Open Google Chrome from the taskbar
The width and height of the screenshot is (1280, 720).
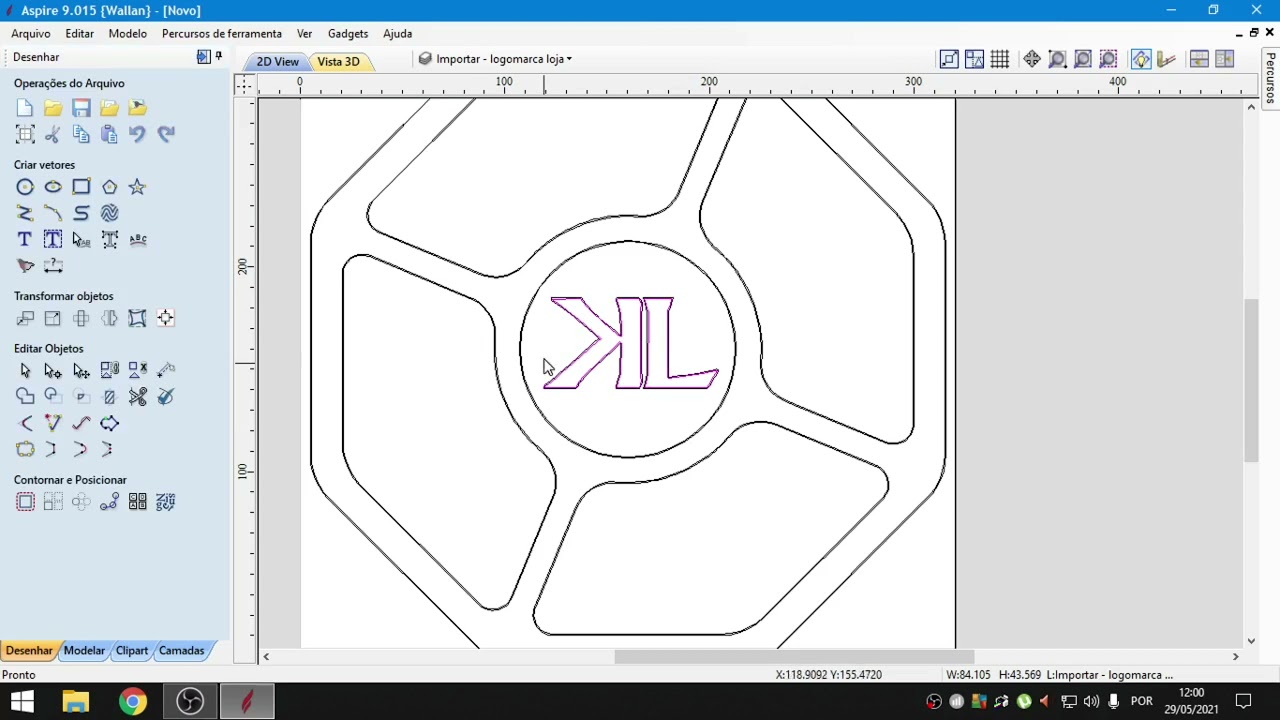[132, 701]
